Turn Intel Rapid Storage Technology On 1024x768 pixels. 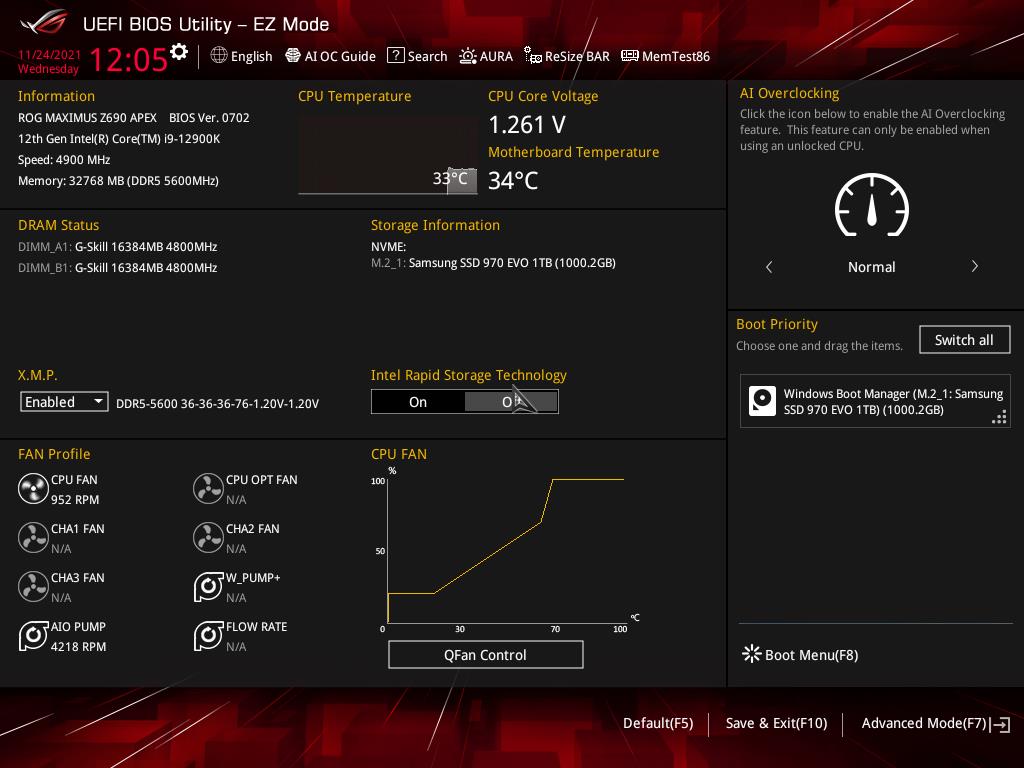click(418, 402)
